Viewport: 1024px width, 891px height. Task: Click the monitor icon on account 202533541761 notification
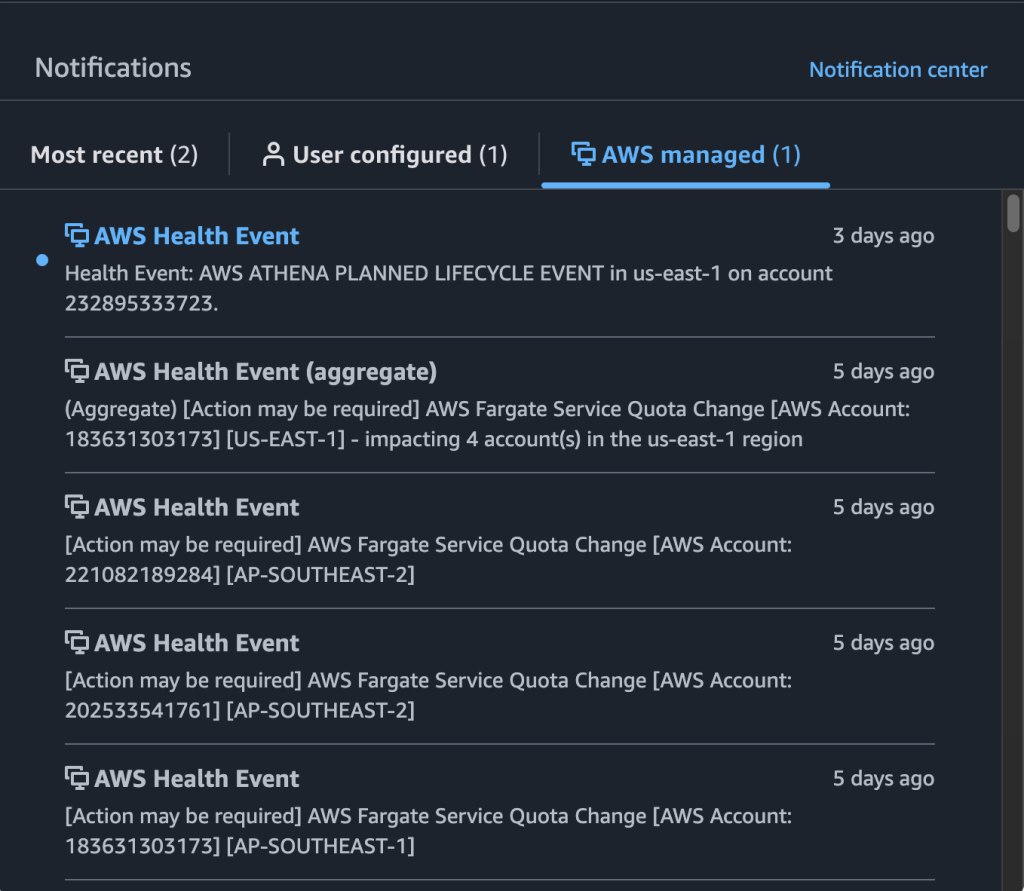coord(75,643)
